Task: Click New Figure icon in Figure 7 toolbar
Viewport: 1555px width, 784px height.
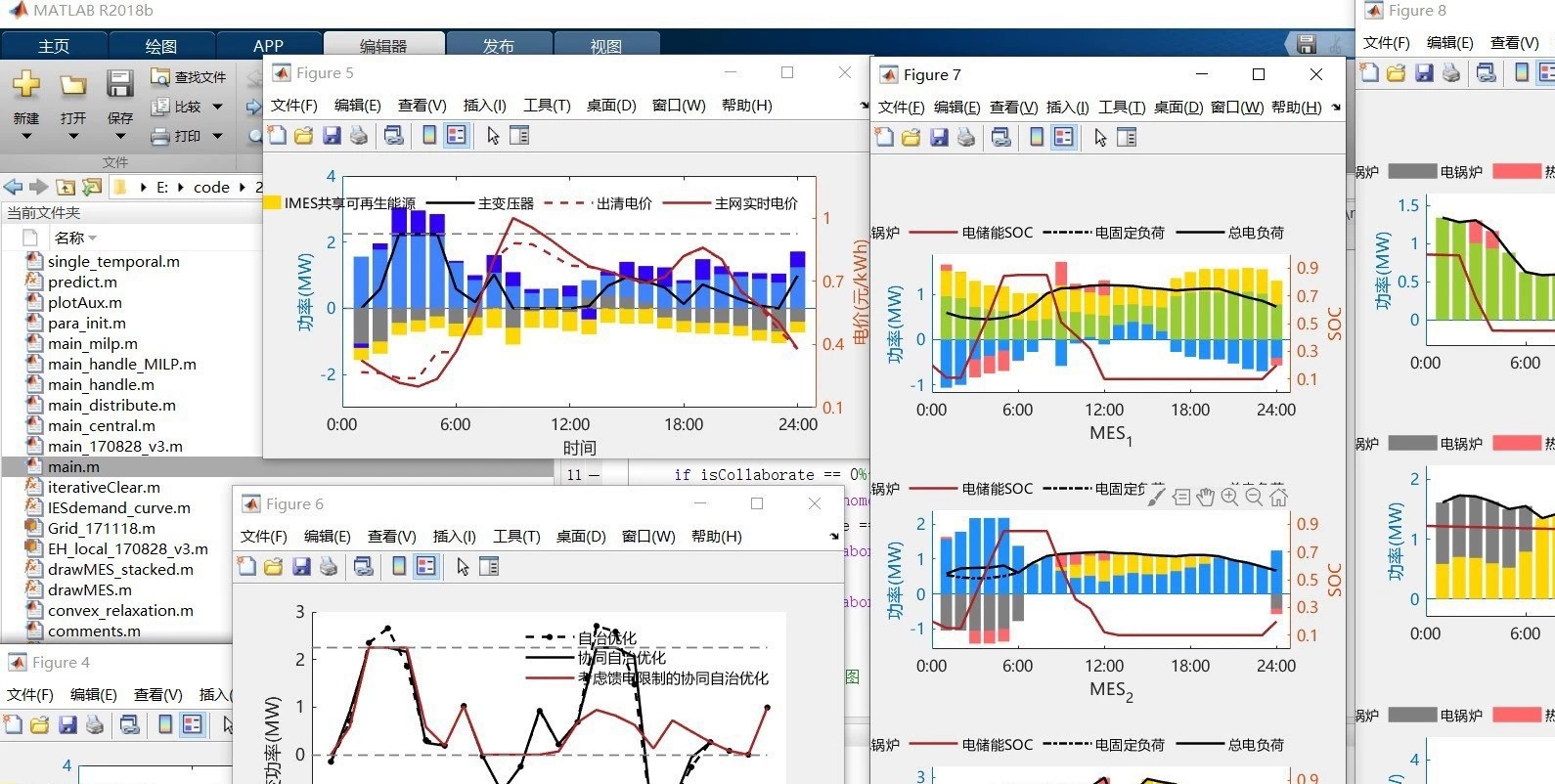Action: pos(884,138)
